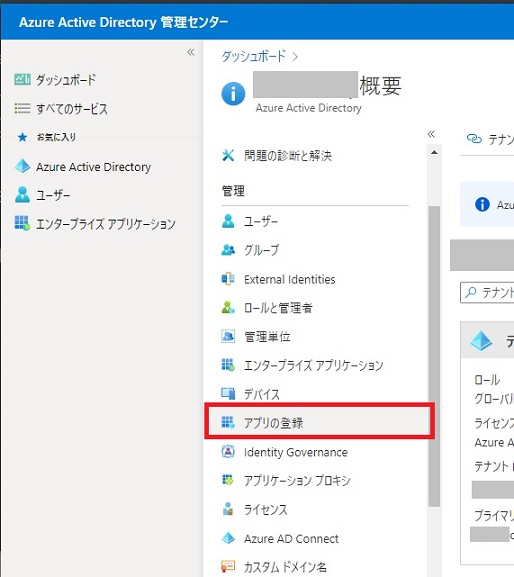This screenshot has width=514, height=577.
Task: Click the ロールと管理者 icon
Action: pos(228,308)
